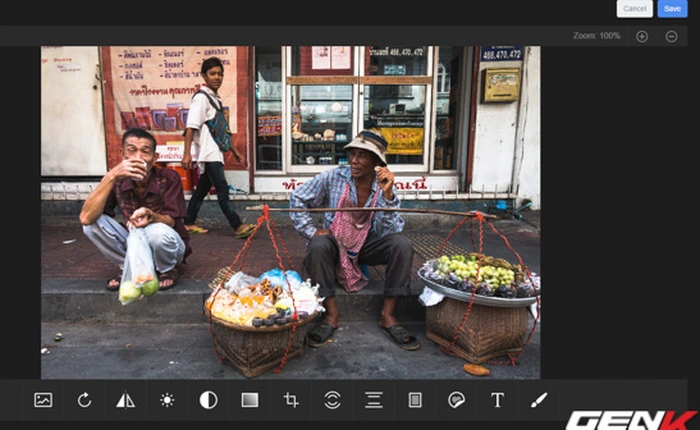The height and width of the screenshot is (430, 700).
Task: Select the Frame/border tool
Action: 415,400
